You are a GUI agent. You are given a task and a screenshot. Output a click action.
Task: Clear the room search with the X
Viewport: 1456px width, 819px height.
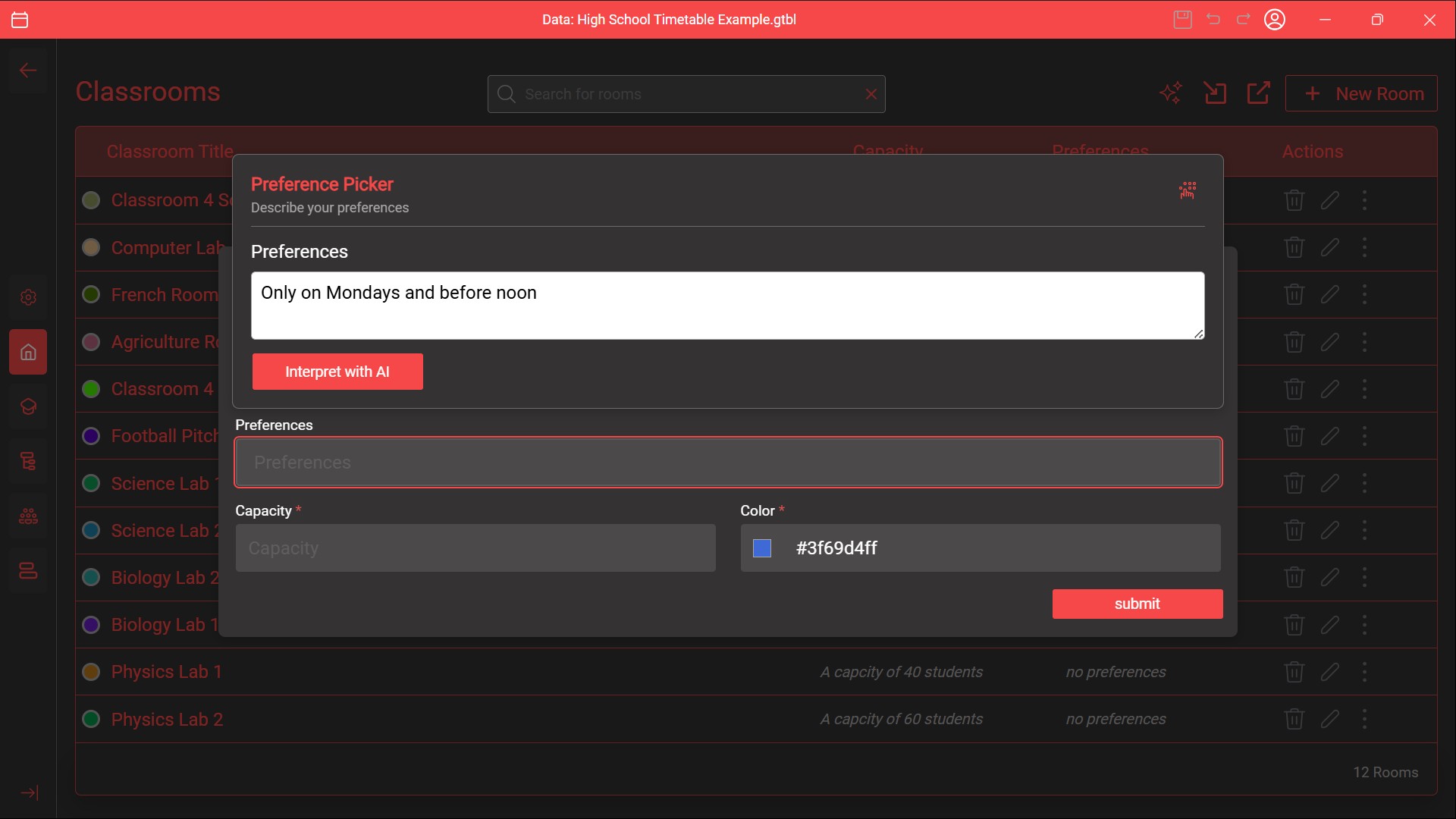point(871,94)
